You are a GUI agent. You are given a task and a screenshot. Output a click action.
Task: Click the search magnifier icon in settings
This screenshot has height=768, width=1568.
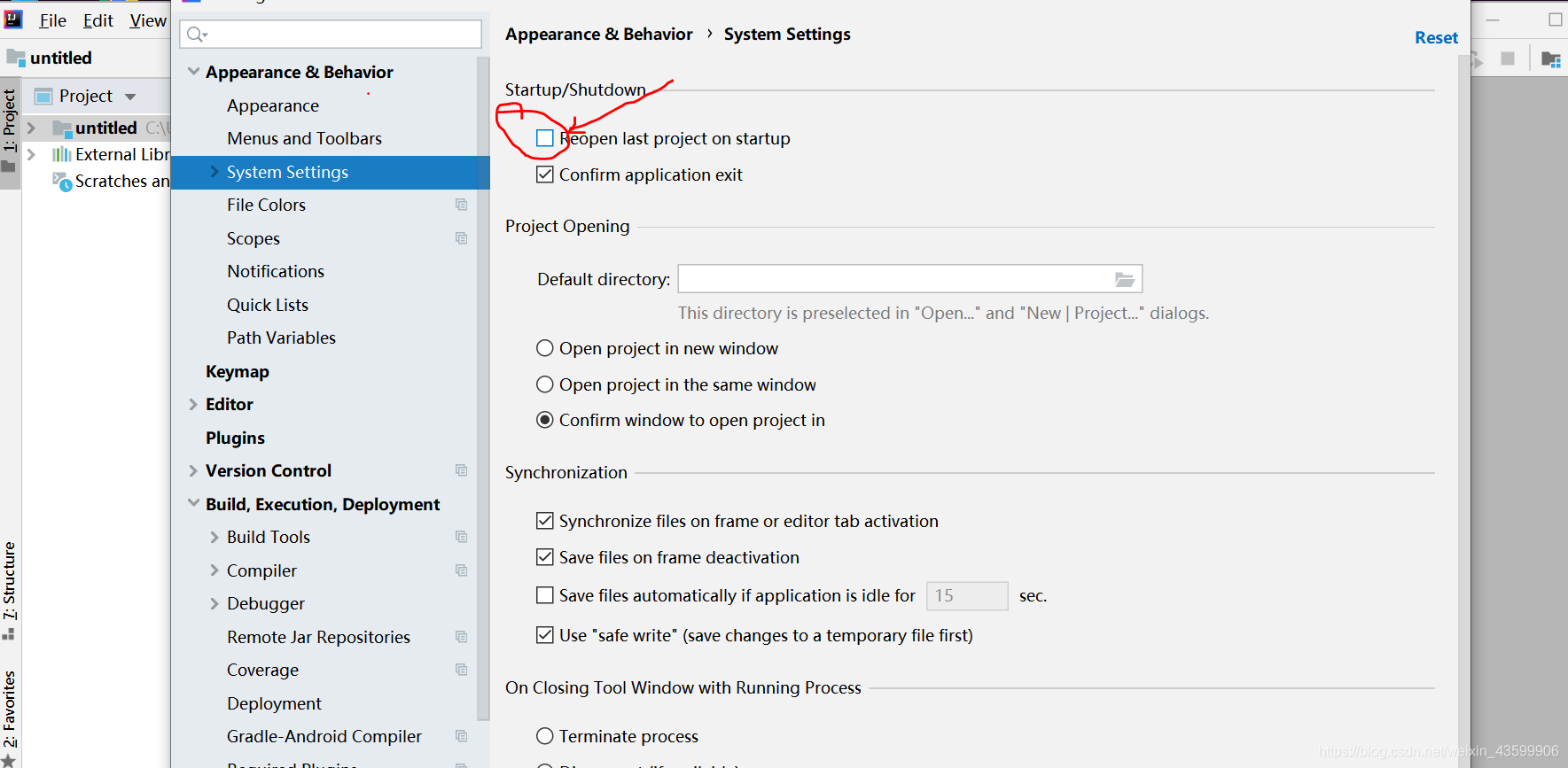[196, 35]
